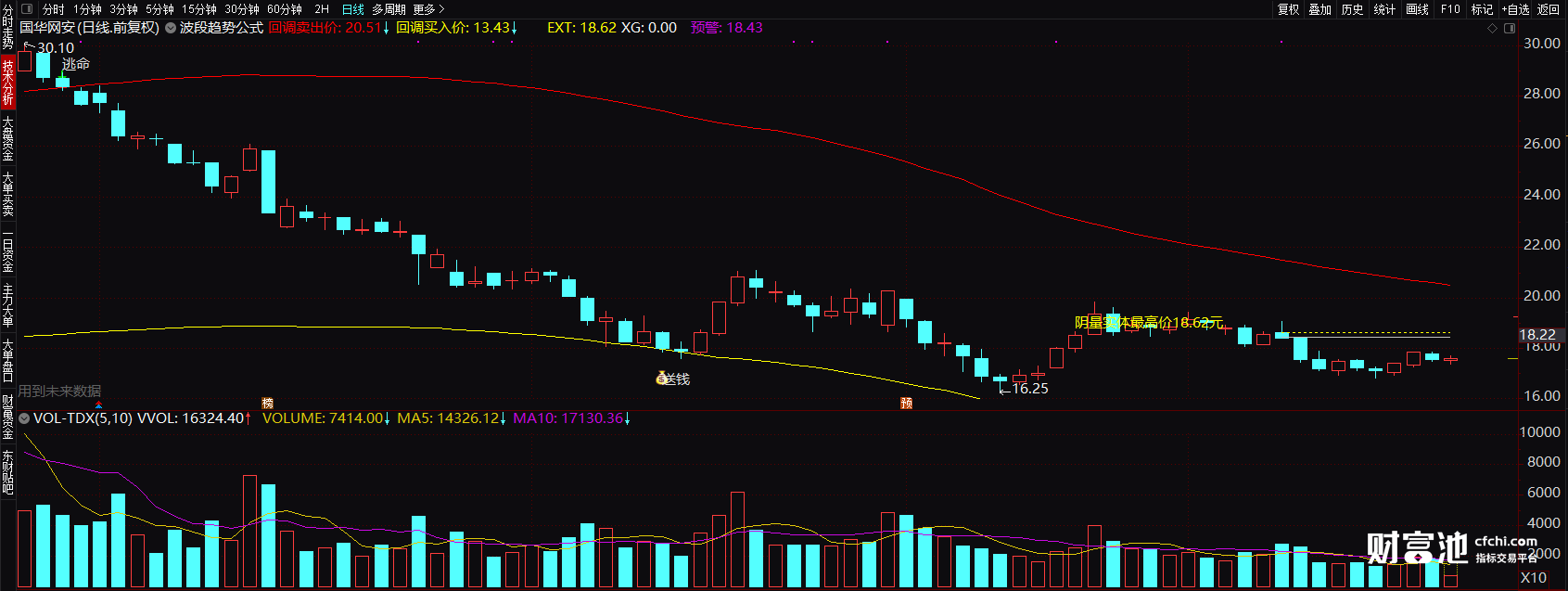
Task: Open the 波段趋势公式 indicator dropdown arrow
Action: coord(171,28)
